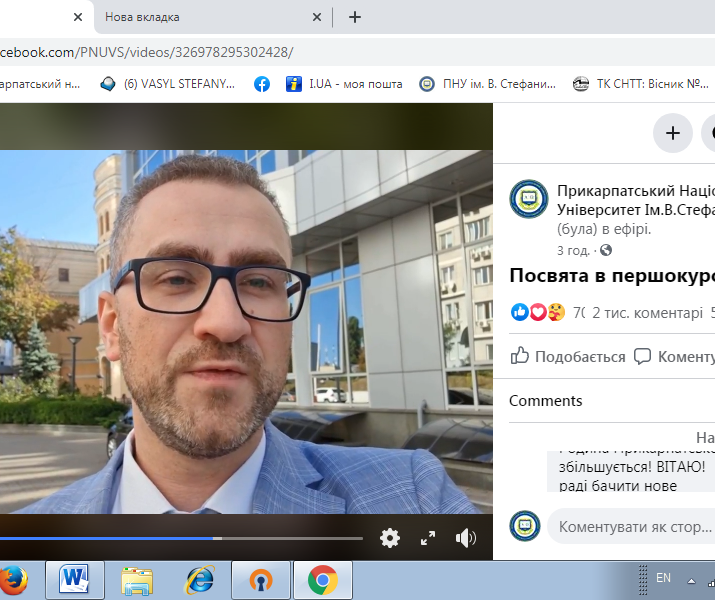
Task: Mute the video volume
Action: coord(466,538)
